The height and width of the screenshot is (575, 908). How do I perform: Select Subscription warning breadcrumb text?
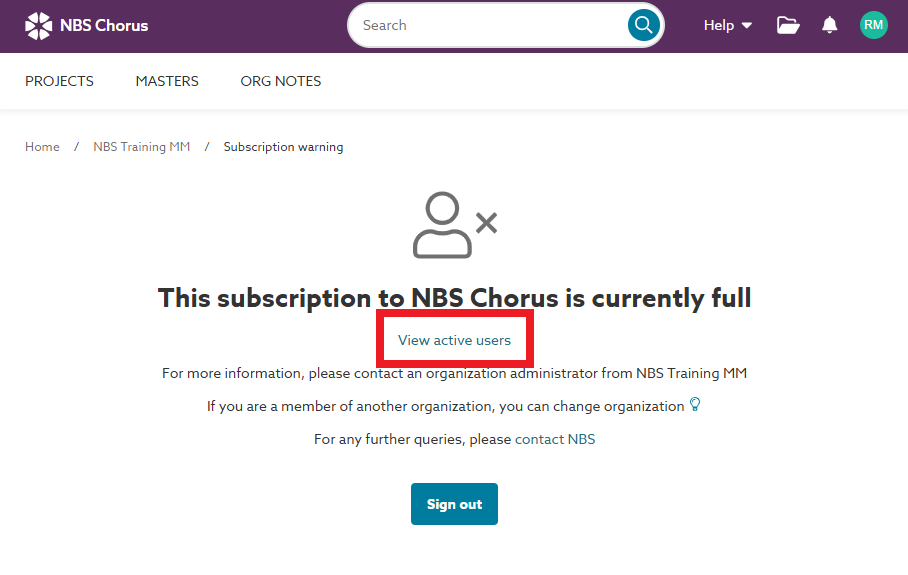point(283,147)
